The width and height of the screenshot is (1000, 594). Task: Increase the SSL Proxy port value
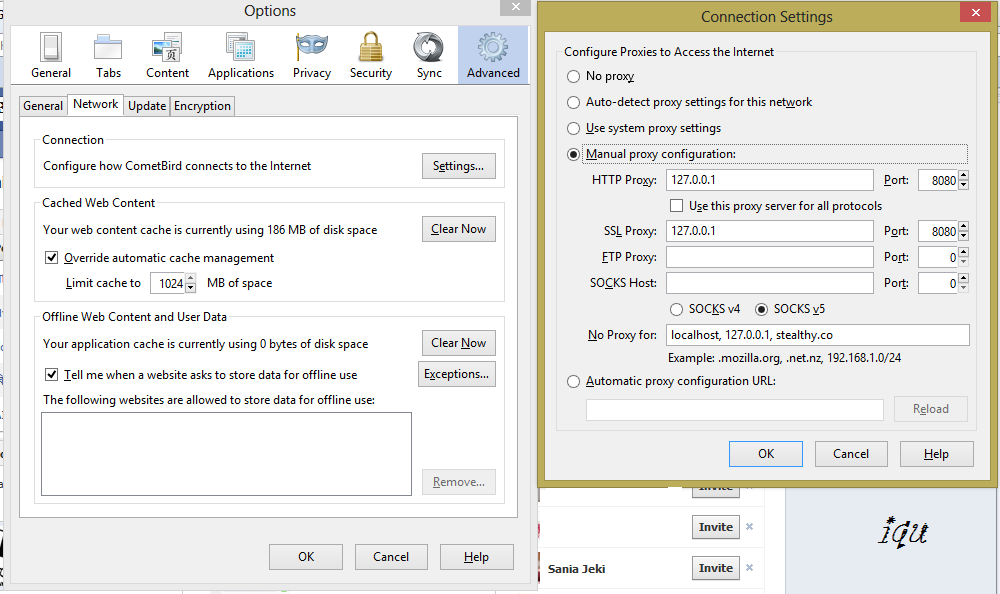coord(964,226)
